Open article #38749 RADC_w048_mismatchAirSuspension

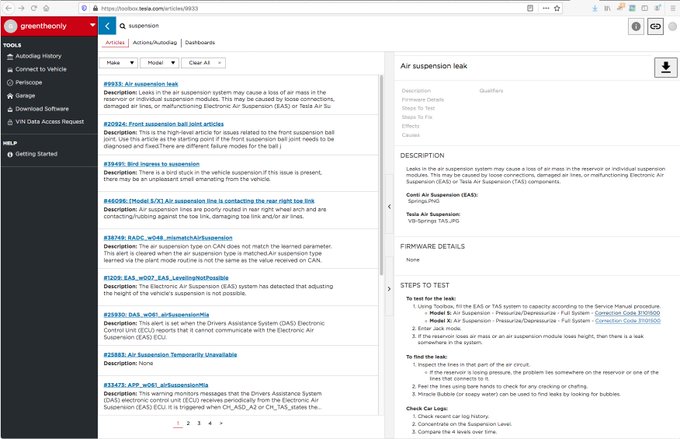[x=168, y=238]
